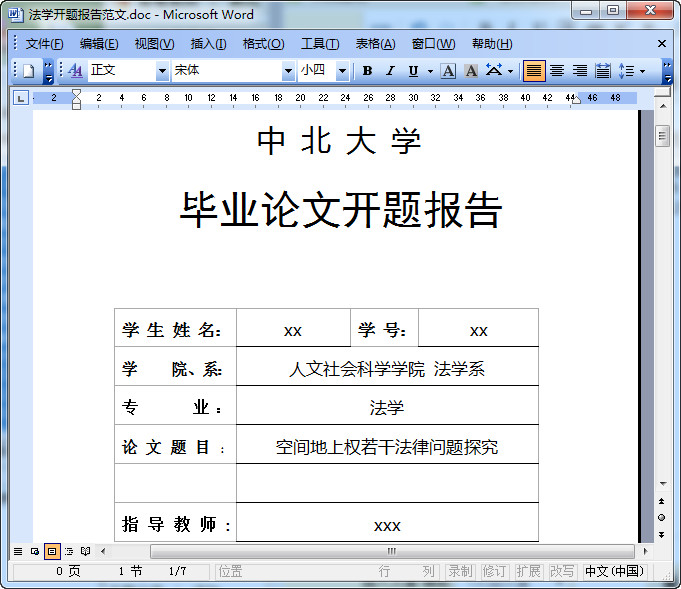Click the 中文(中国) language status entry

[x=614, y=572]
